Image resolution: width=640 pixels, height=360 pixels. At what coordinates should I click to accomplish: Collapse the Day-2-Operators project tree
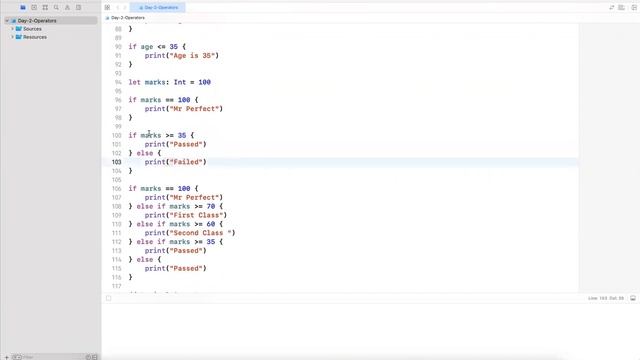[x=7, y=20]
